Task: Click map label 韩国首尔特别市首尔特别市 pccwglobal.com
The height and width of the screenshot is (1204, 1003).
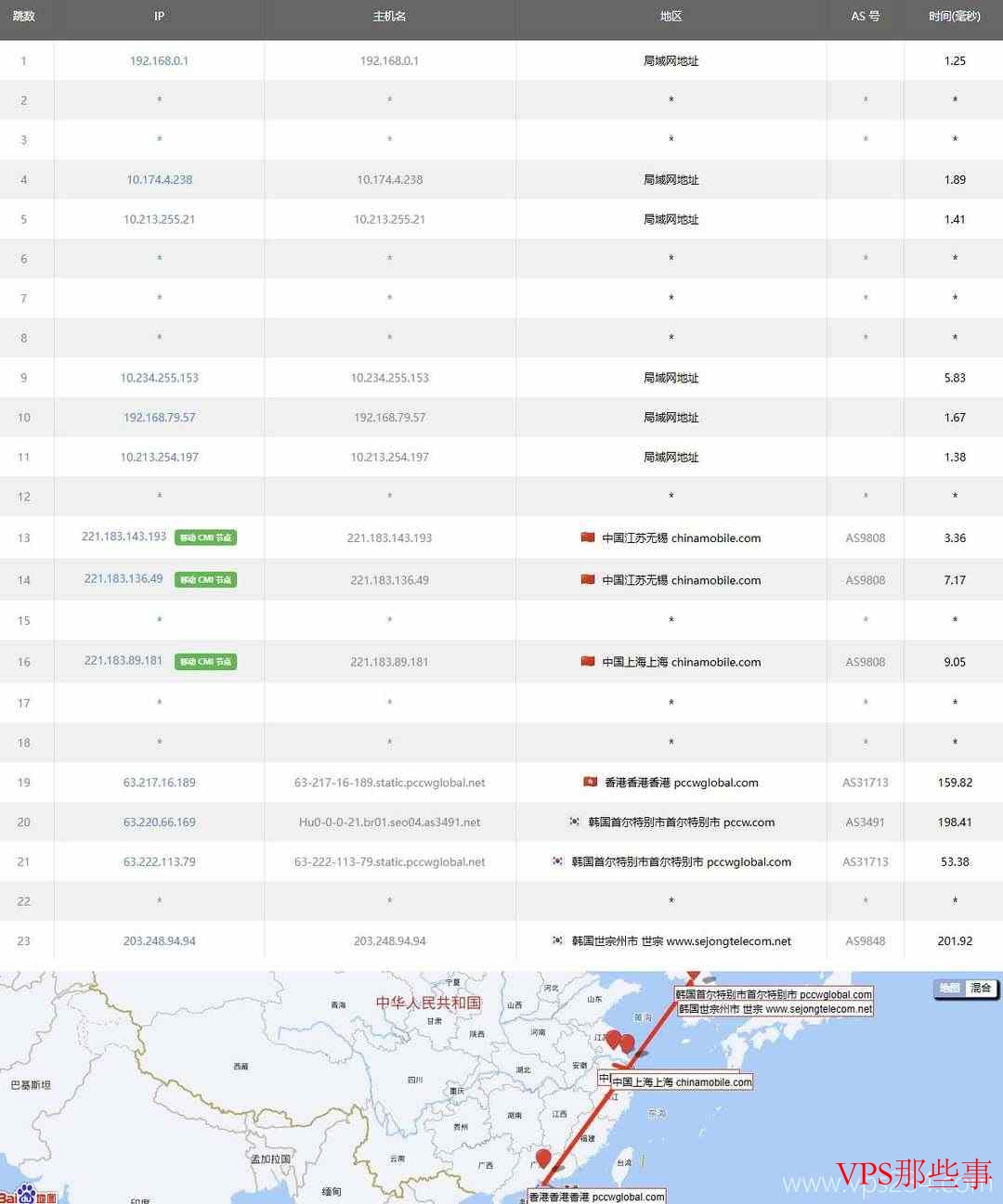Action: pos(774,994)
